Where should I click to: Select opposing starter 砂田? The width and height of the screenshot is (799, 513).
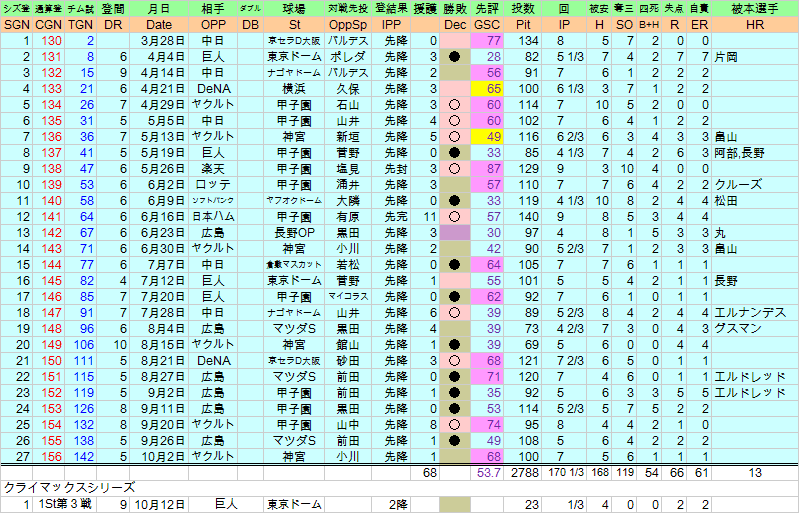pyautogui.click(x=348, y=361)
